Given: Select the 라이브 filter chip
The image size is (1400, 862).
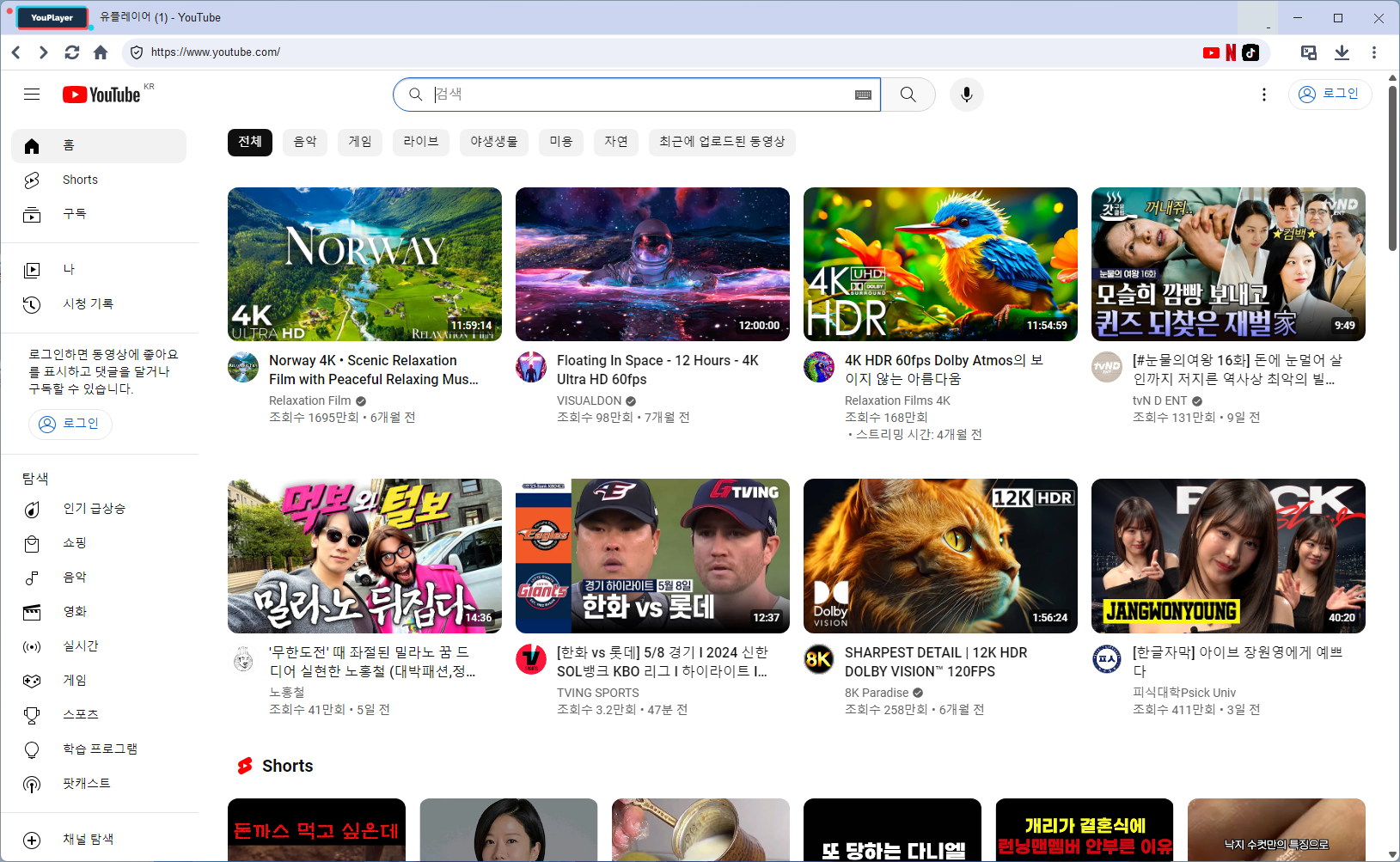Looking at the screenshot, I should point(420,142).
